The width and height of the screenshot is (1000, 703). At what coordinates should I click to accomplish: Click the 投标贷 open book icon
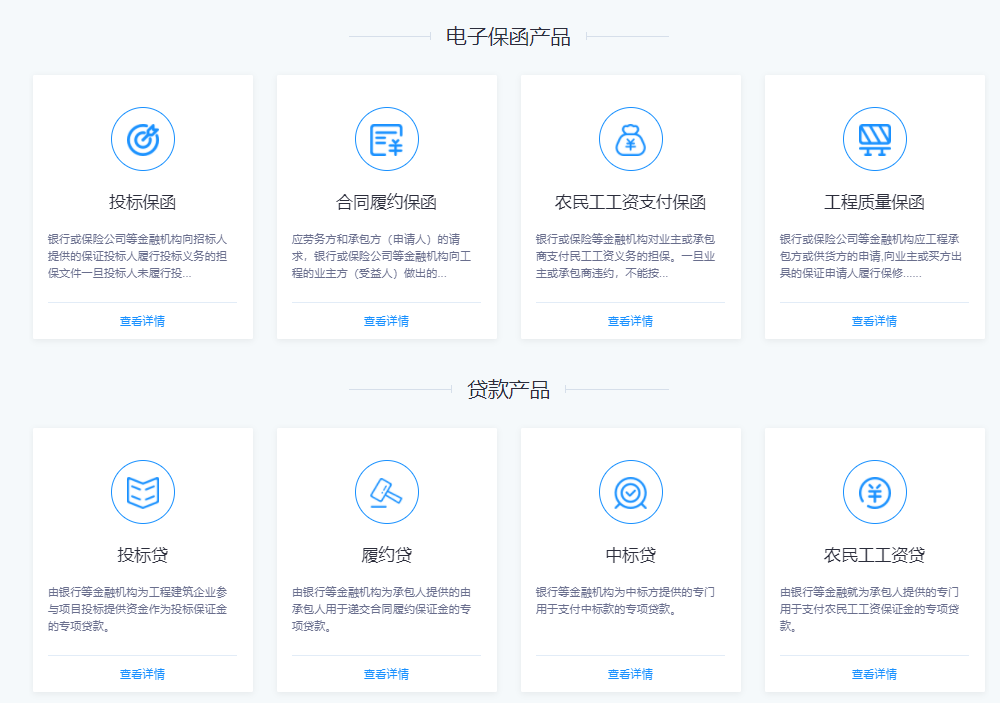tap(143, 492)
